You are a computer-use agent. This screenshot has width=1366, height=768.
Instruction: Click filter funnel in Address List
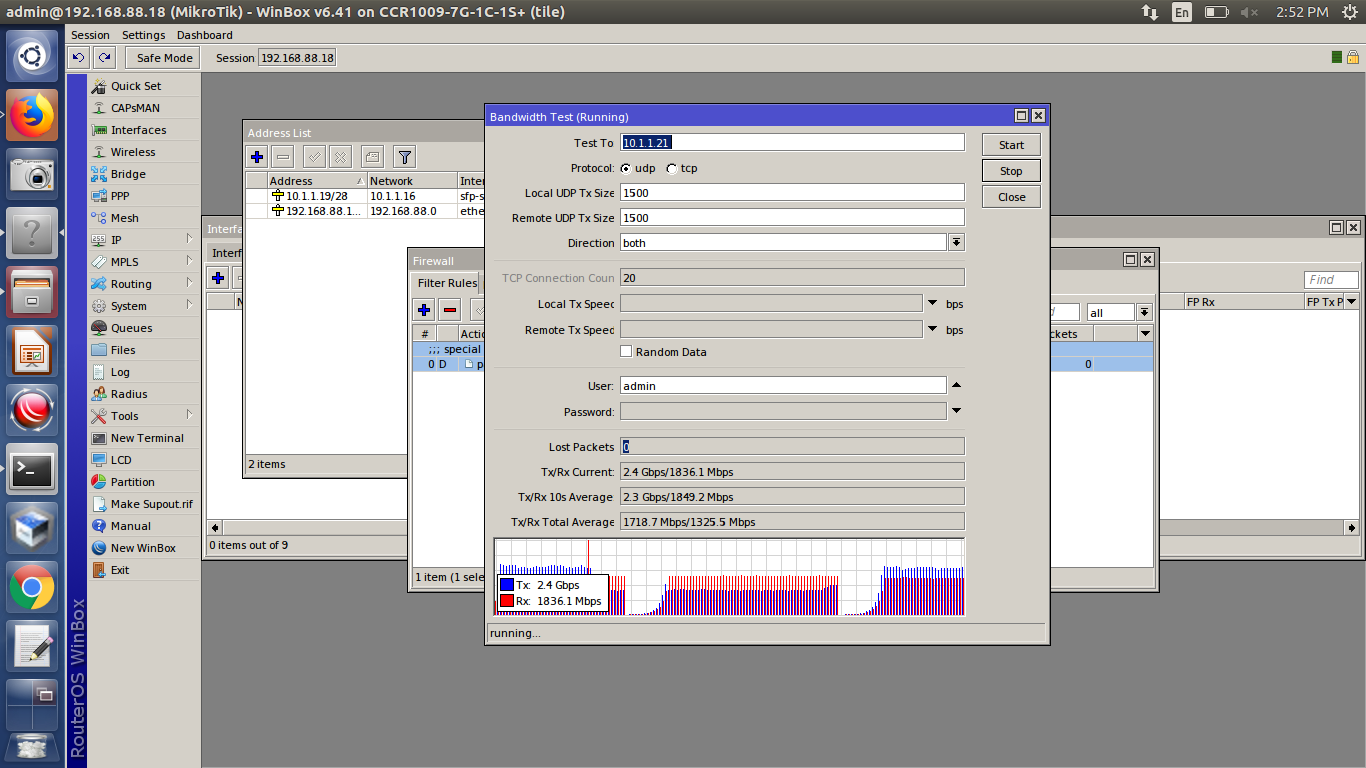pyautogui.click(x=404, y=157)
